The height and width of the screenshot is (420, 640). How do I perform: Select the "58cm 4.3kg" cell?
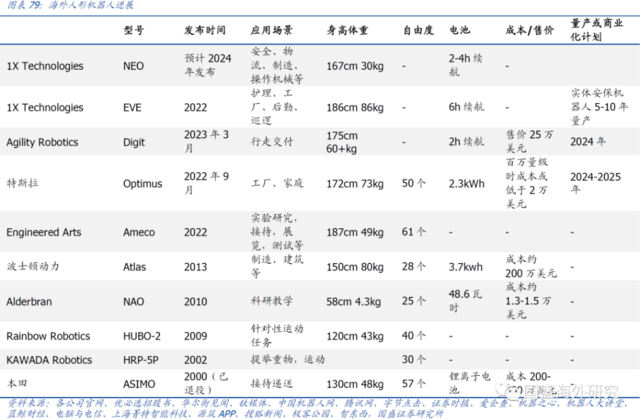tap(353, 302)
